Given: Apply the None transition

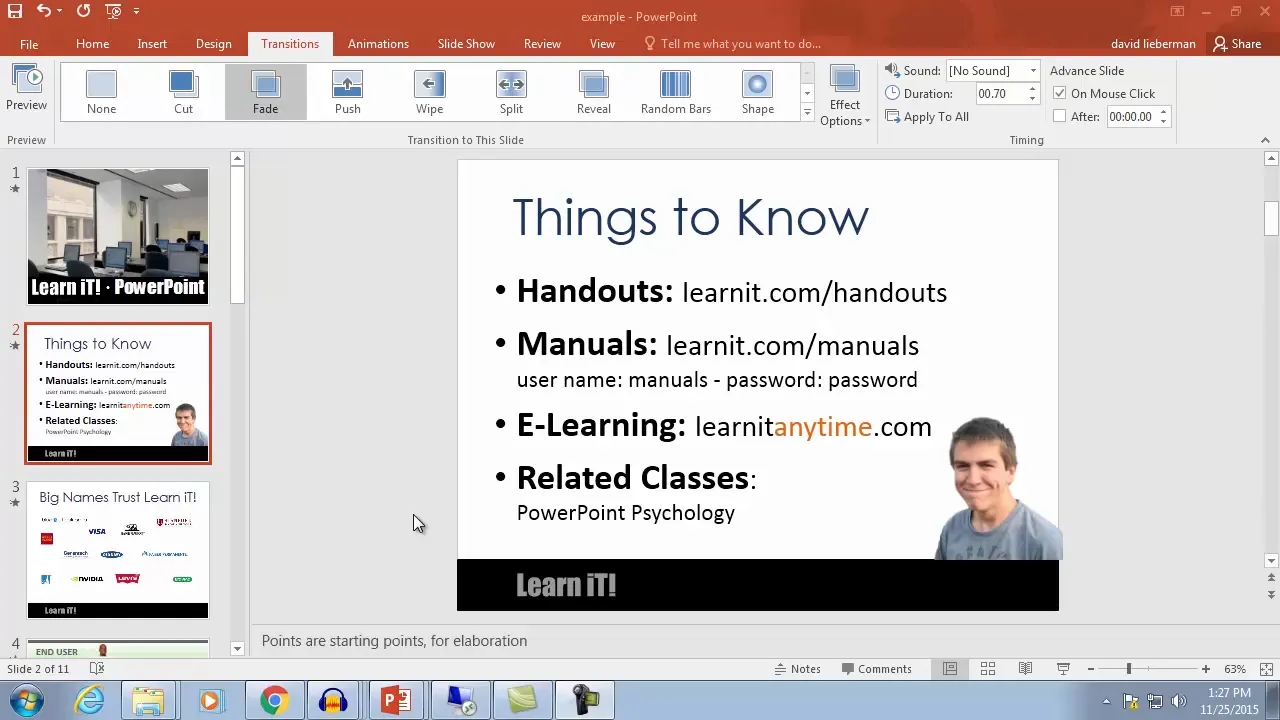Looking at the screenshot, I should (101, 93).
